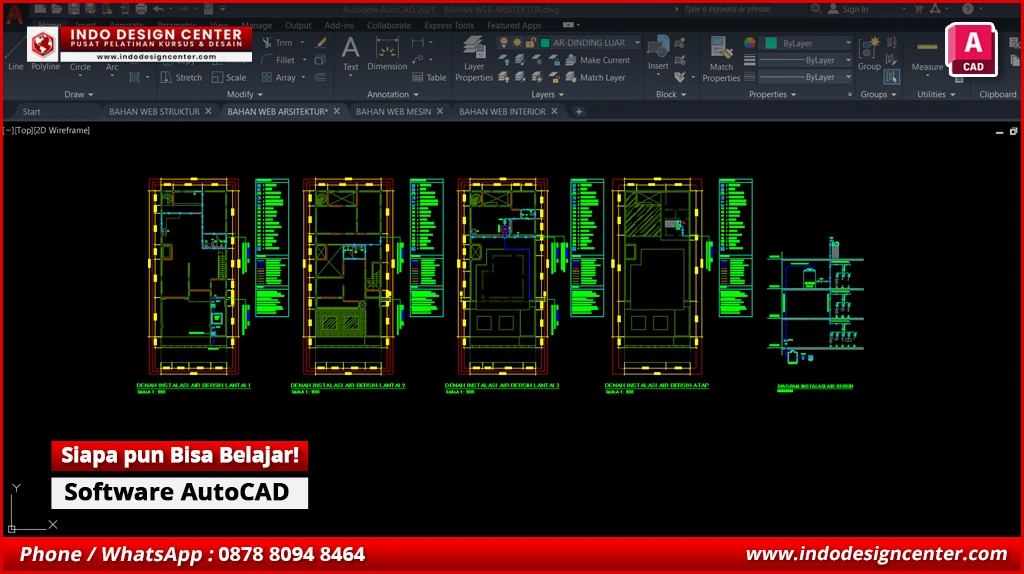
Task: Click the Save icon in quick access toolbar
Action: tap(73, 9)
